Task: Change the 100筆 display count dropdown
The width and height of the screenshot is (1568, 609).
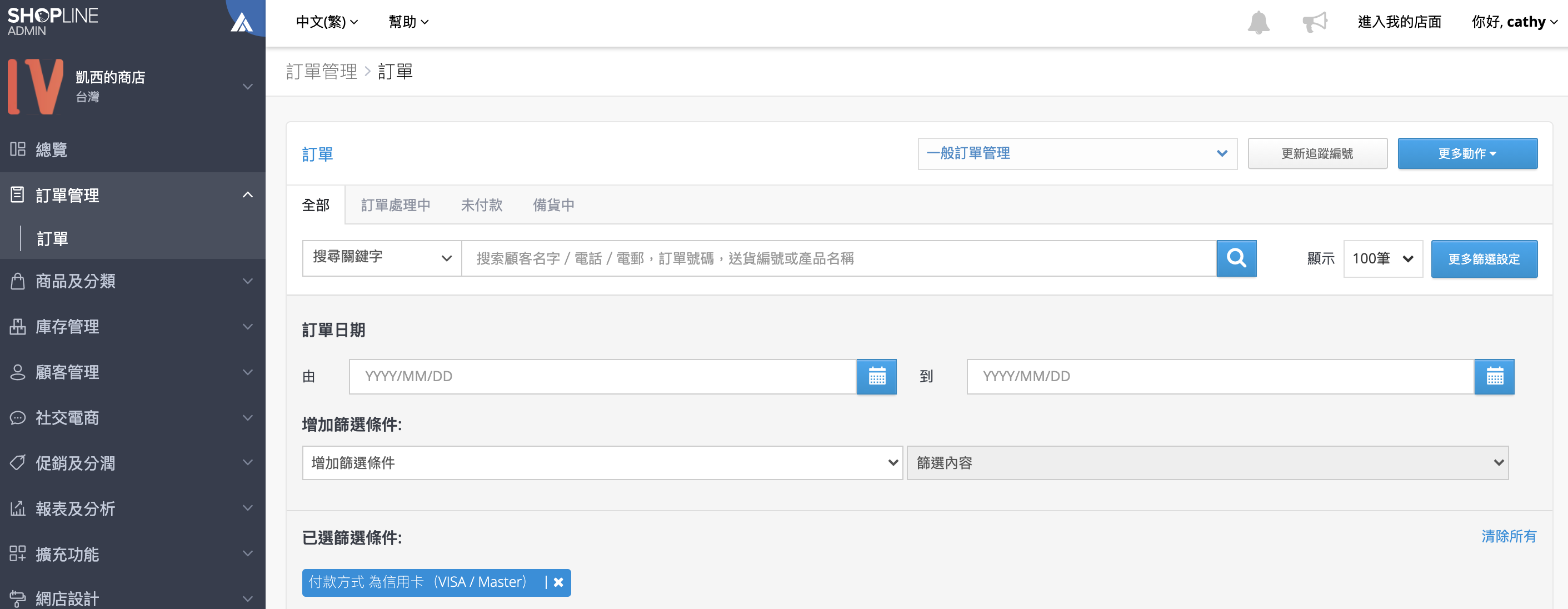Action: 1382,259
